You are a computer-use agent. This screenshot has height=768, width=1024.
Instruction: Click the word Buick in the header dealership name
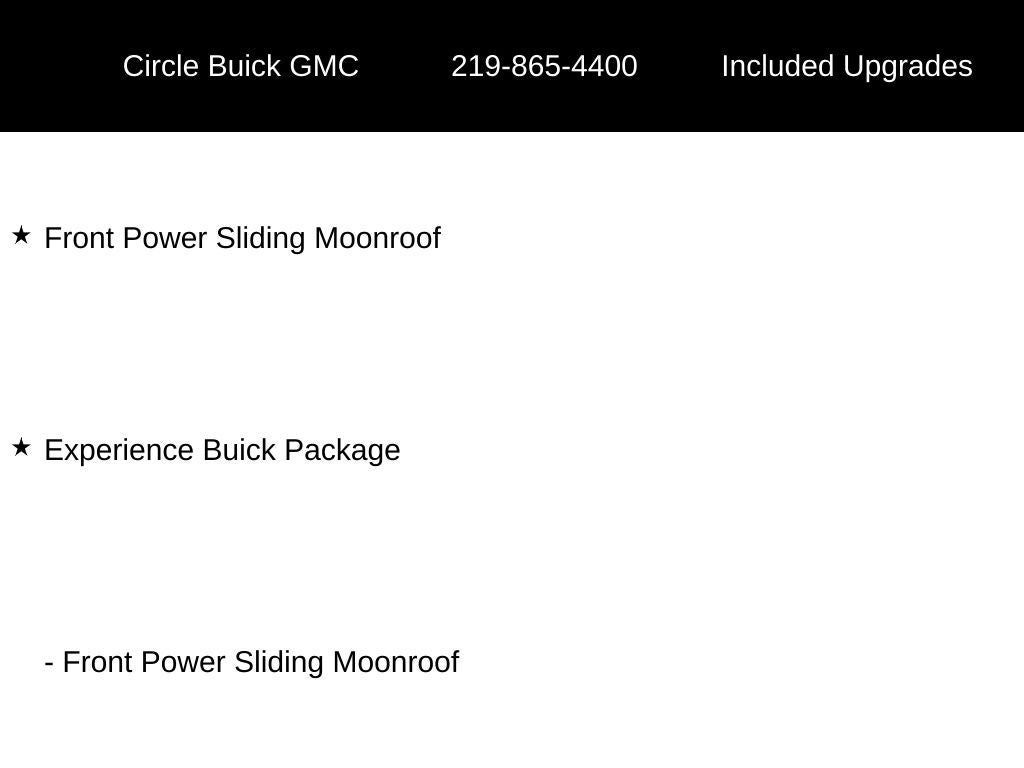tap(244, 66)
